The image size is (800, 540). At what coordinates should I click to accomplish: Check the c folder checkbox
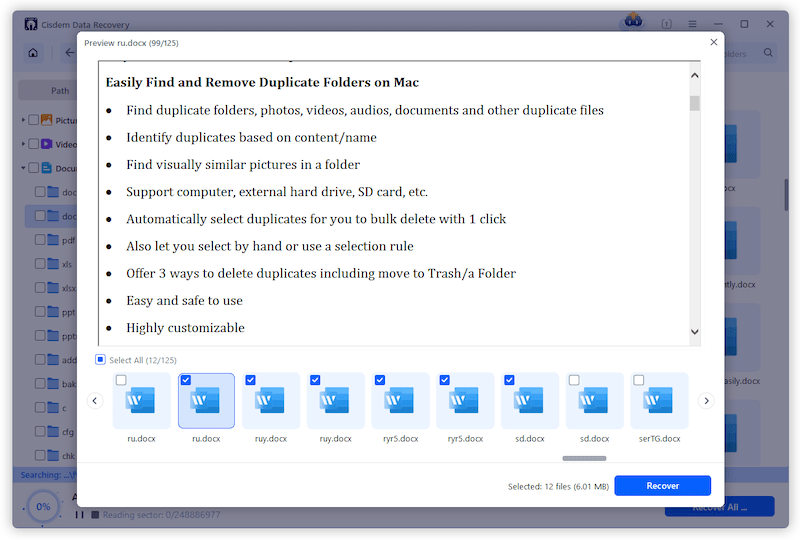coord(40,408)
